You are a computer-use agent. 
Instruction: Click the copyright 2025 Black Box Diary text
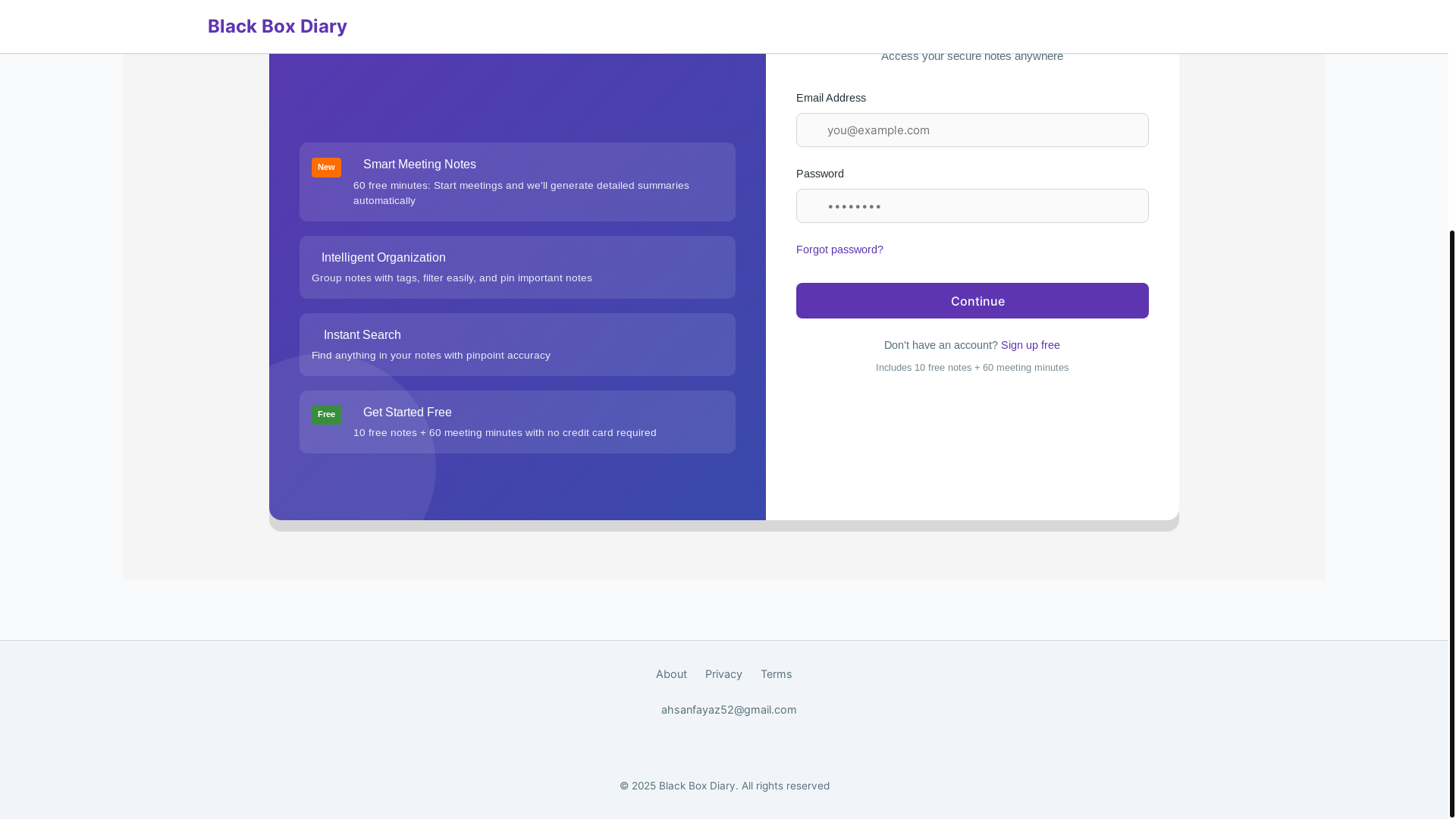point(724,786)
